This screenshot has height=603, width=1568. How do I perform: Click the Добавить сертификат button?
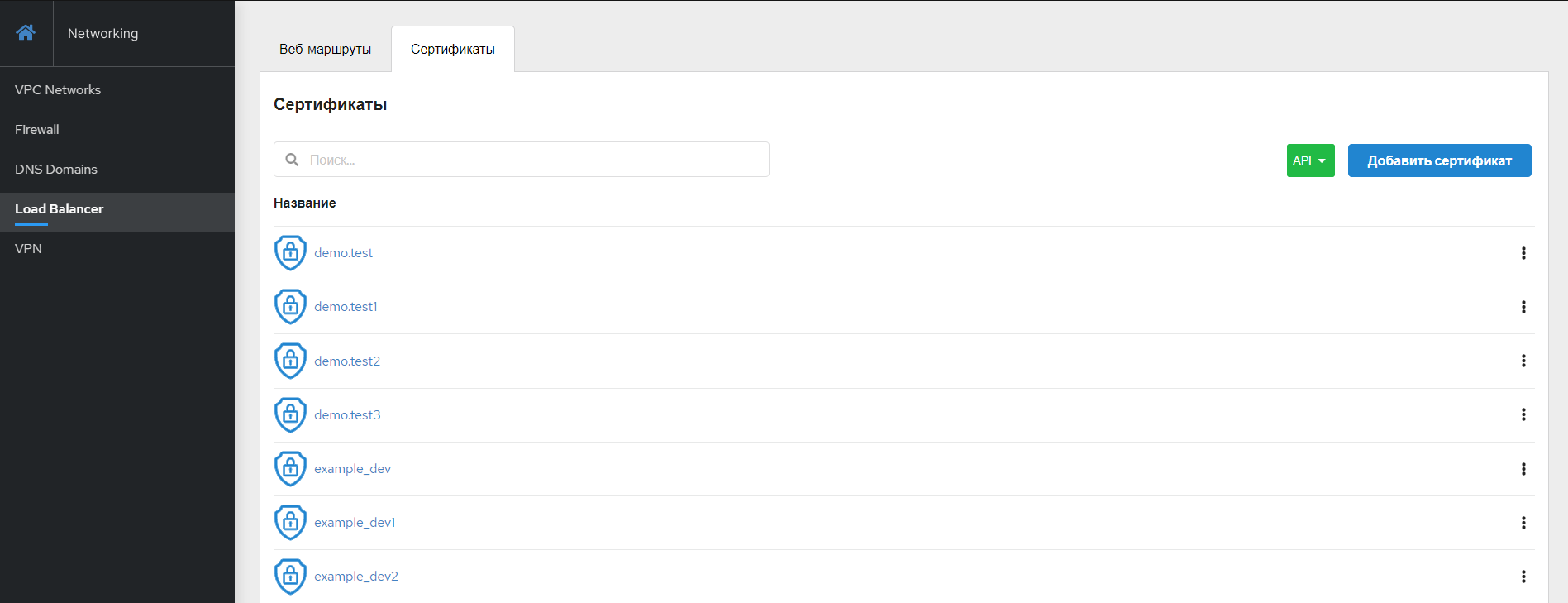pyautogui.click(x=1439, y=160)
